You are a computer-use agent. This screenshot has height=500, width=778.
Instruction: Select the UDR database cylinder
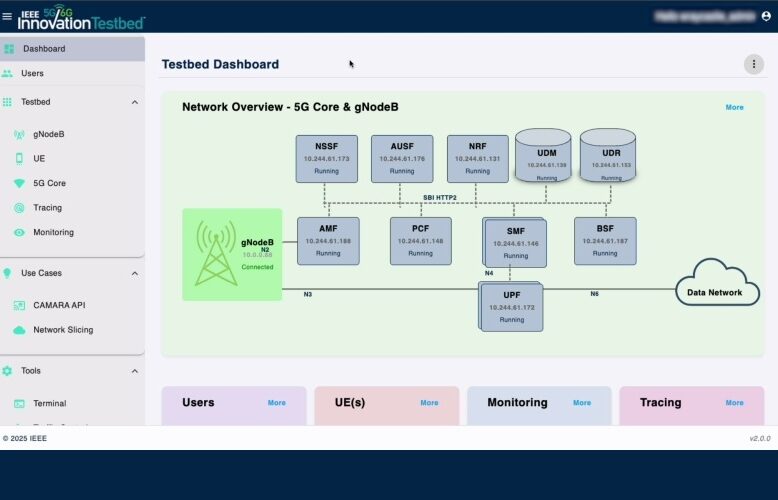(608, 155)
